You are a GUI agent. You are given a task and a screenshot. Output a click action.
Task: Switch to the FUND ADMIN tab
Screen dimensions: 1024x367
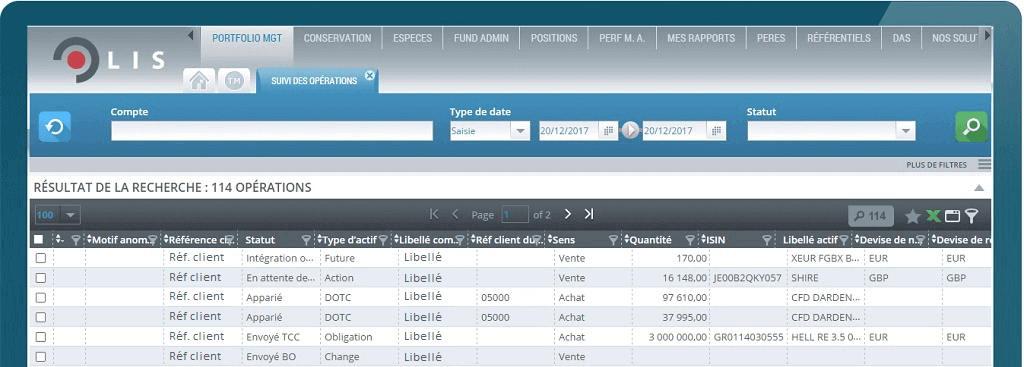coord(481,38)
